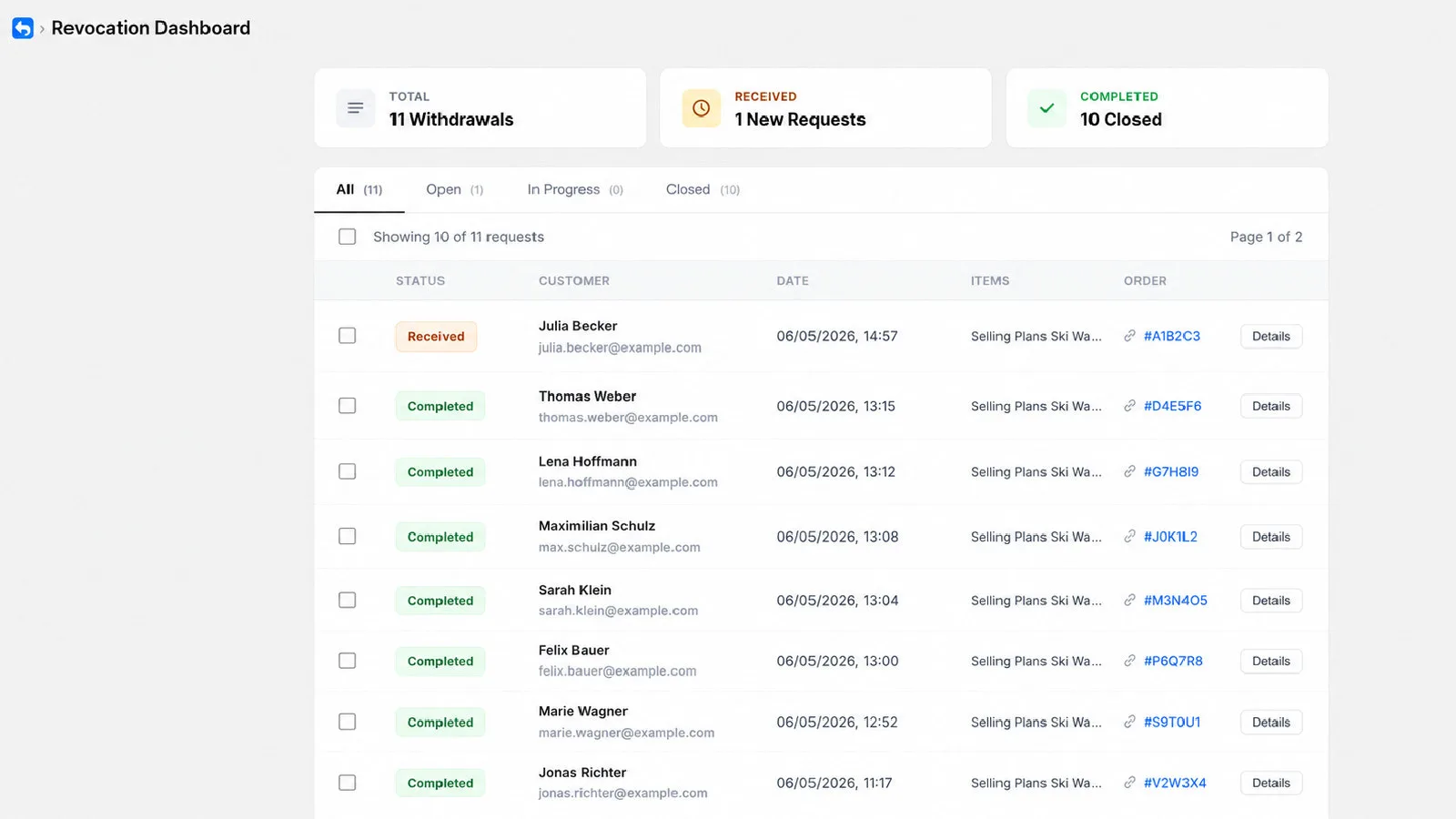Click the email julia.becker@example.com
The image size is (1456, 819).
pyautogui.click(x=620, y=348)
